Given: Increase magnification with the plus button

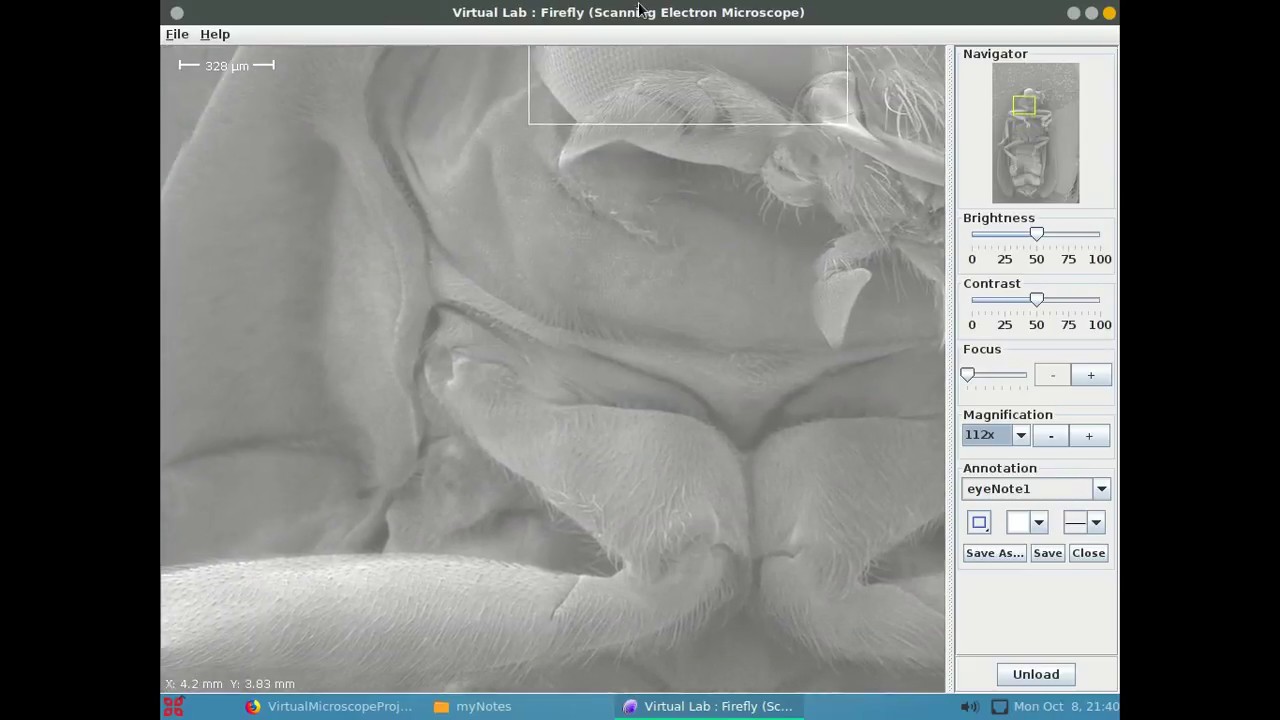Looking at the screenshot, I should [1089, 435].
